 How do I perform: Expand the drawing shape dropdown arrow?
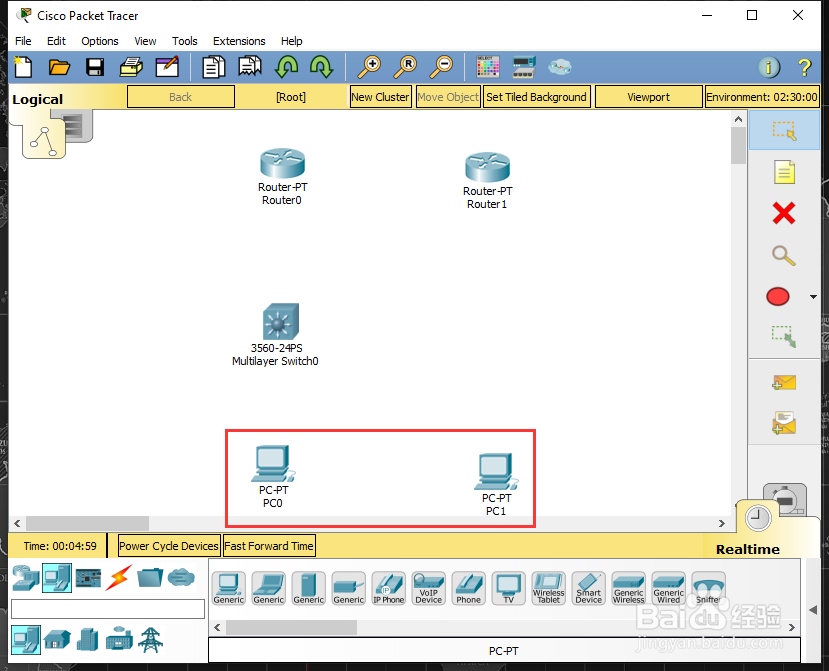click(813, 297)
